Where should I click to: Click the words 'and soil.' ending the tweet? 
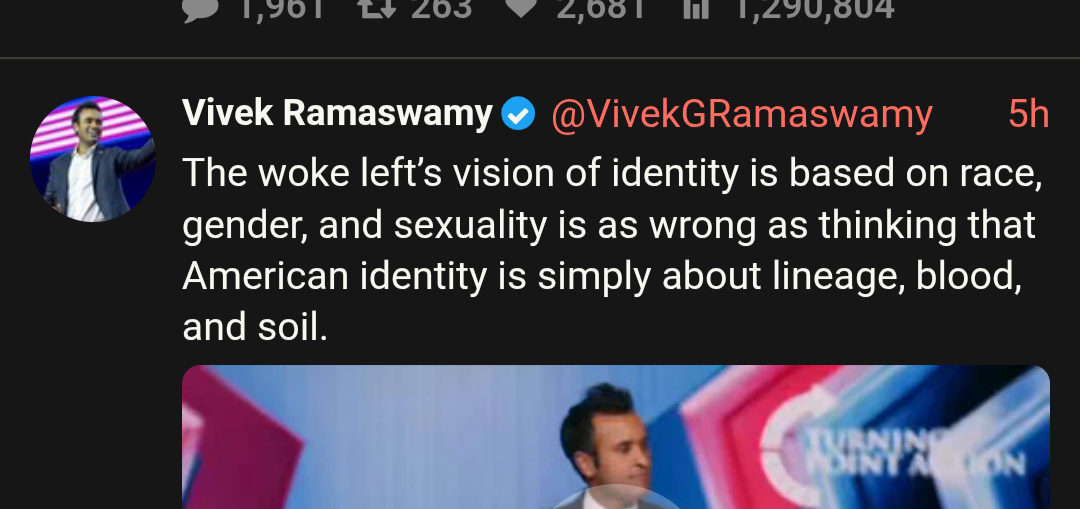255,327
